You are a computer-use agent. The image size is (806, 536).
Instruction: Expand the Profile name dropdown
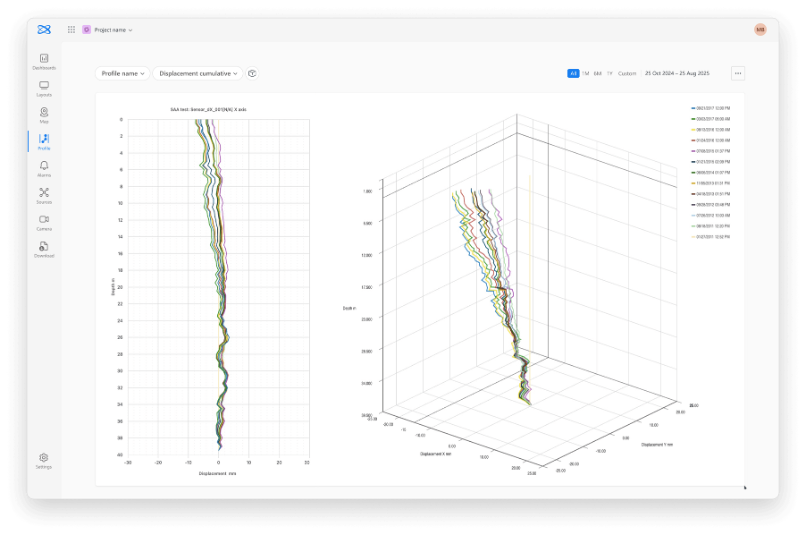click(x=123, y=73)
